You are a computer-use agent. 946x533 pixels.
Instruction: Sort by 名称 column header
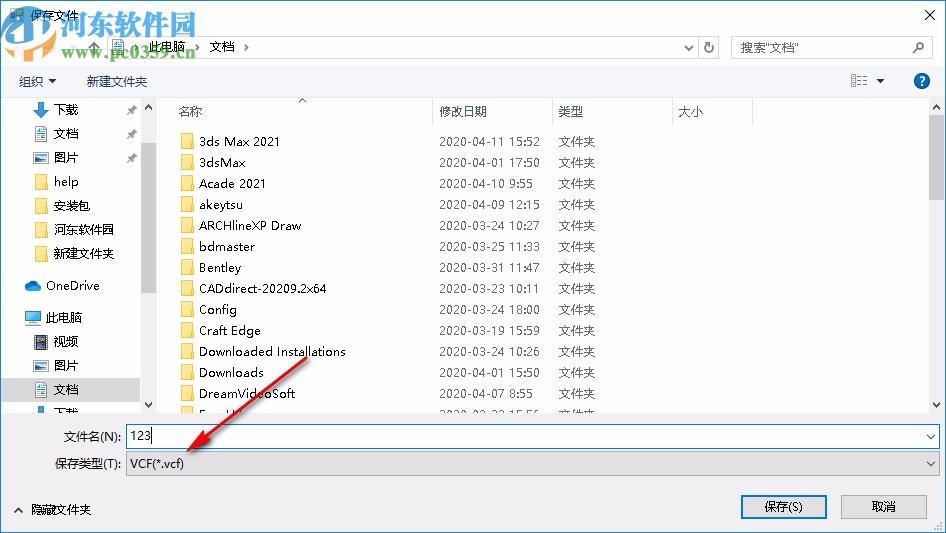coord(190,112)
